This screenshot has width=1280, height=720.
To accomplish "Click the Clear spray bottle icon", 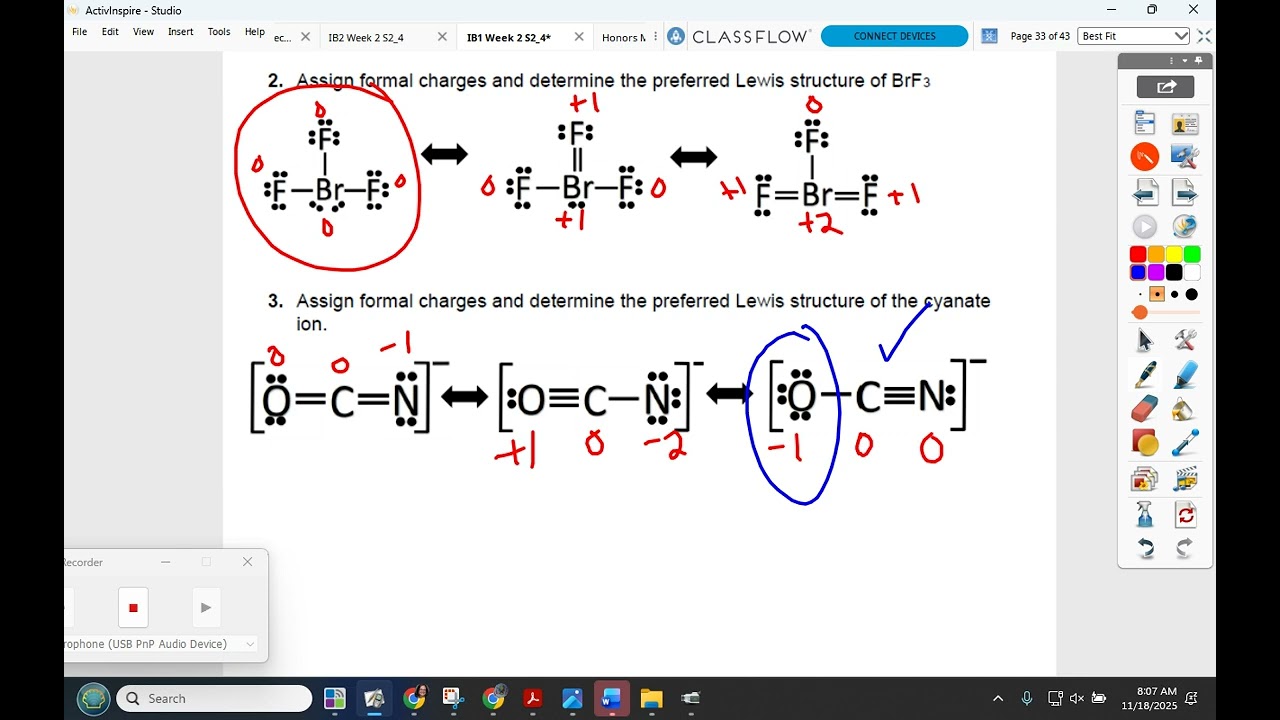I will point(1145,515).
